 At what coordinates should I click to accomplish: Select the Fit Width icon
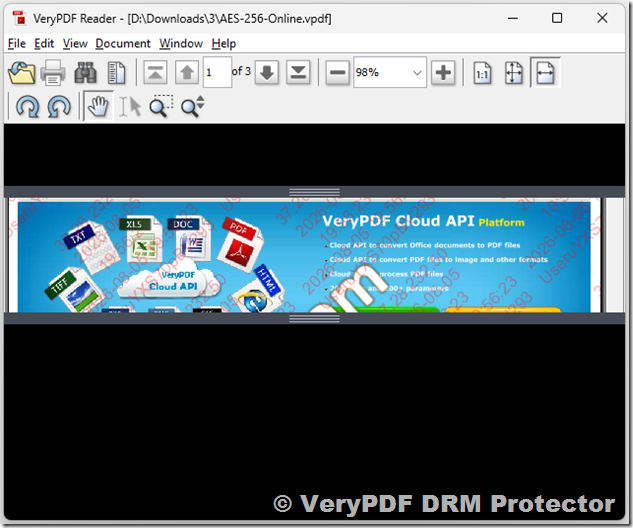point(545,73)
